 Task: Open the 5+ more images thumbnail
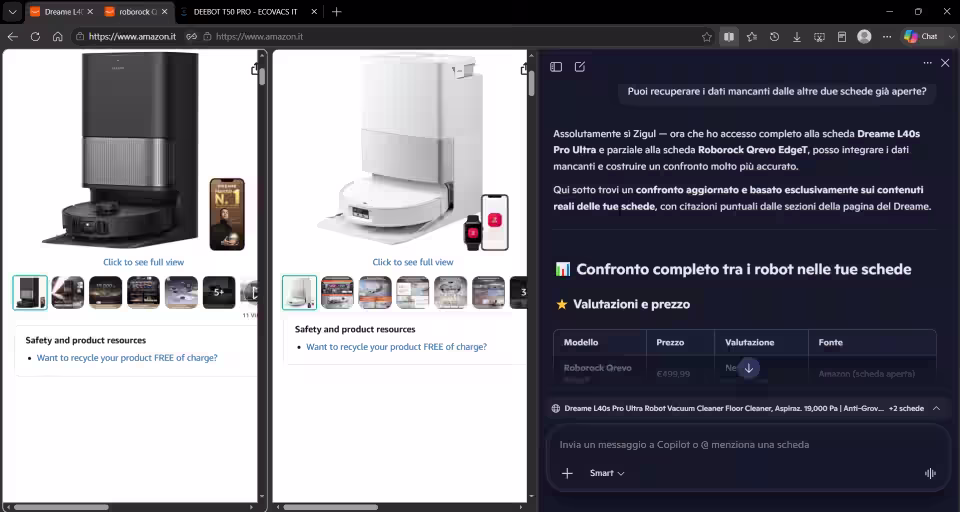pyautogui.click(x=219, y=293)
